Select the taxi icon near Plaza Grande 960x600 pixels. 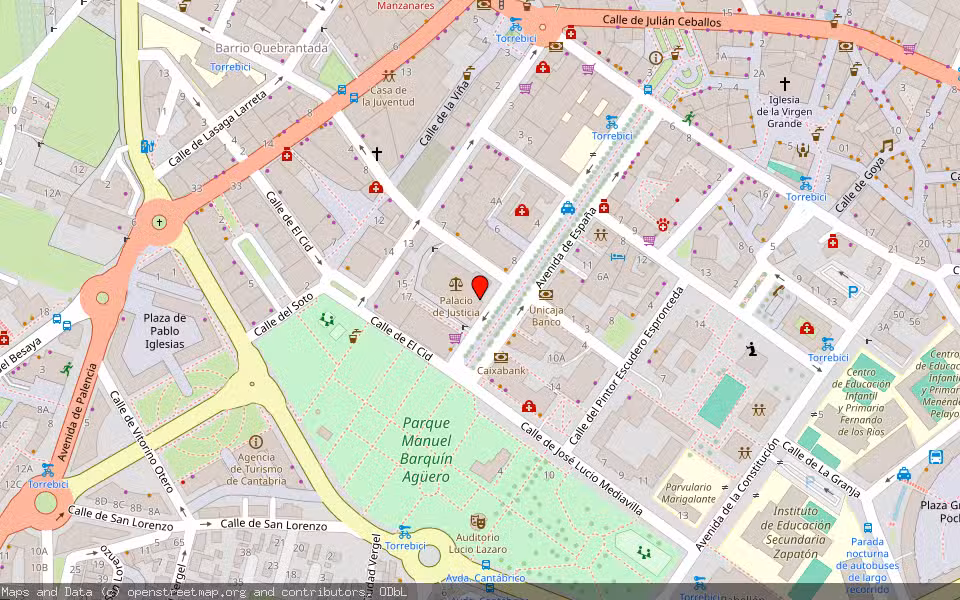point(904,474)
